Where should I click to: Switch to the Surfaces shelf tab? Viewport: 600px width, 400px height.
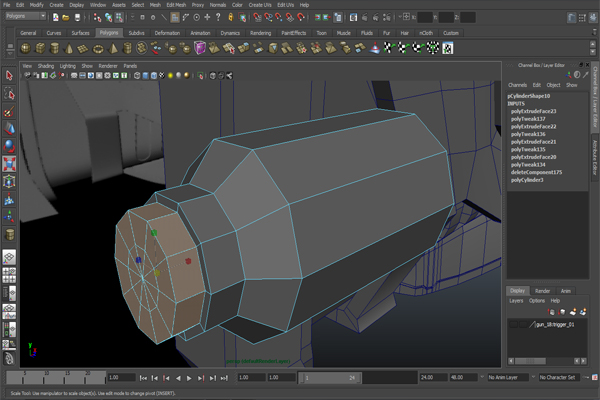tap(80, 33)
